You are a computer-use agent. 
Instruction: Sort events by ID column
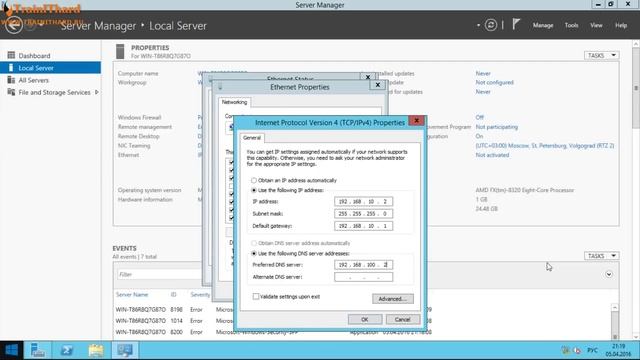pos(173,295)
